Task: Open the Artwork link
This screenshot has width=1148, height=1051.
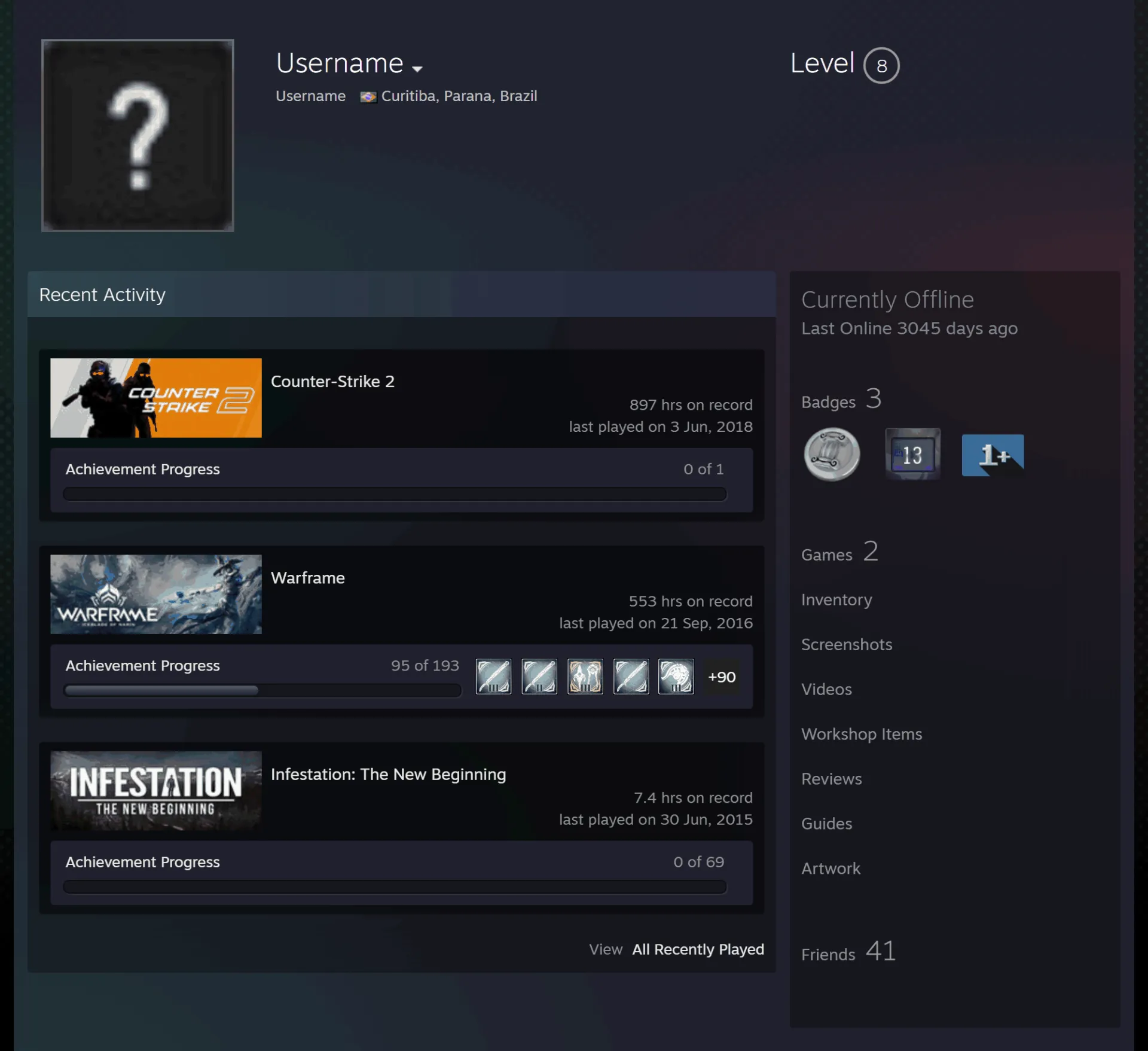Action: 831,869
